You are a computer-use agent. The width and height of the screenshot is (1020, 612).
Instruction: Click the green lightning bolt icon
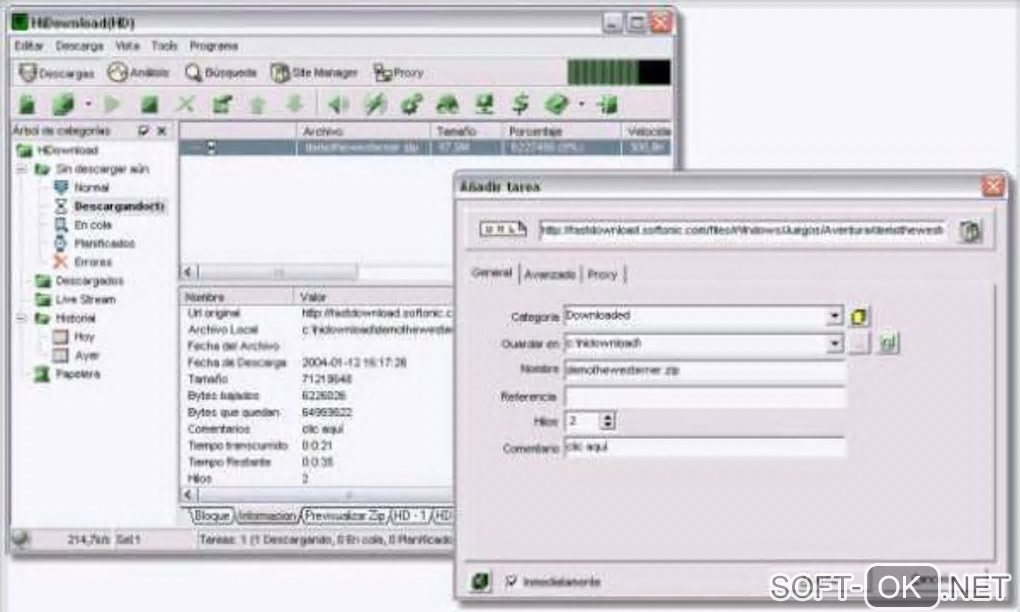point(375,104)
